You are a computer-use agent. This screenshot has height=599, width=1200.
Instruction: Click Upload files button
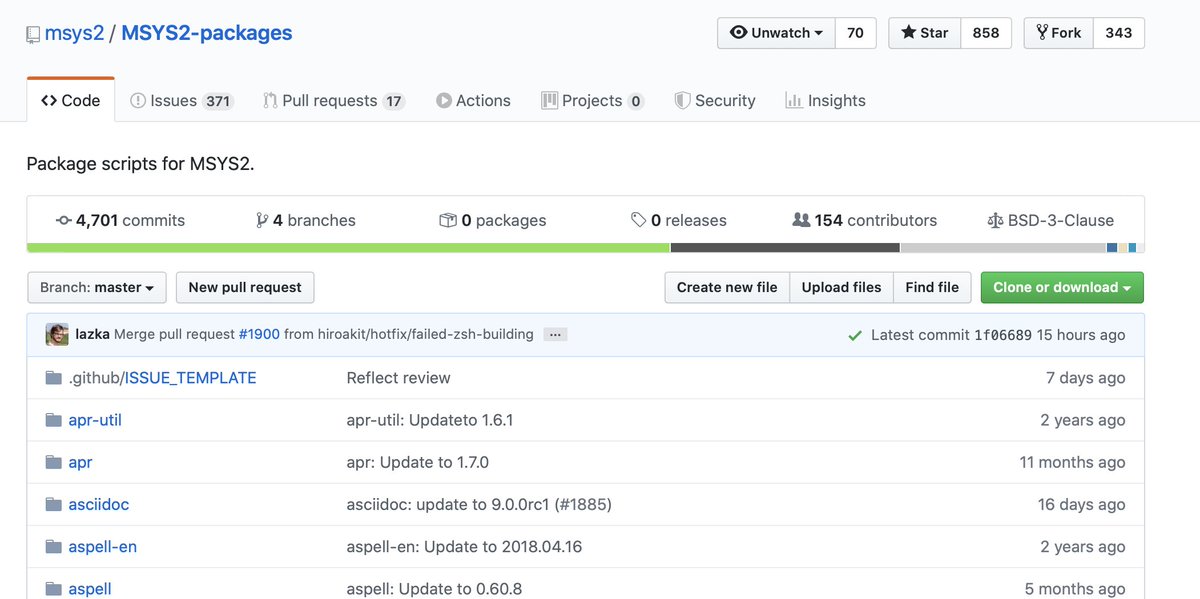tap(841, 287)
